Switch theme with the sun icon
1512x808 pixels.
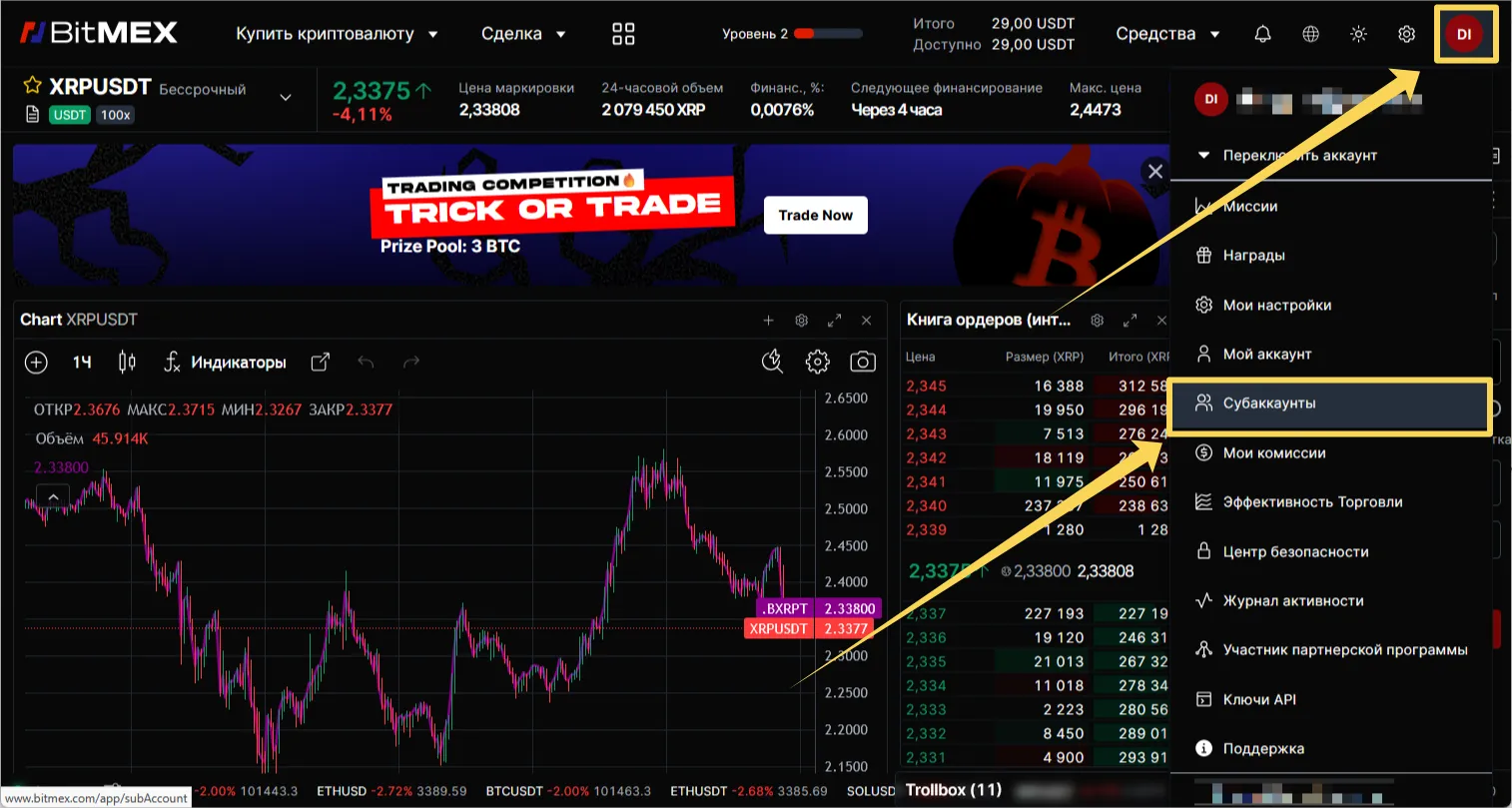pyautogui.click(x=1358, y=33)
